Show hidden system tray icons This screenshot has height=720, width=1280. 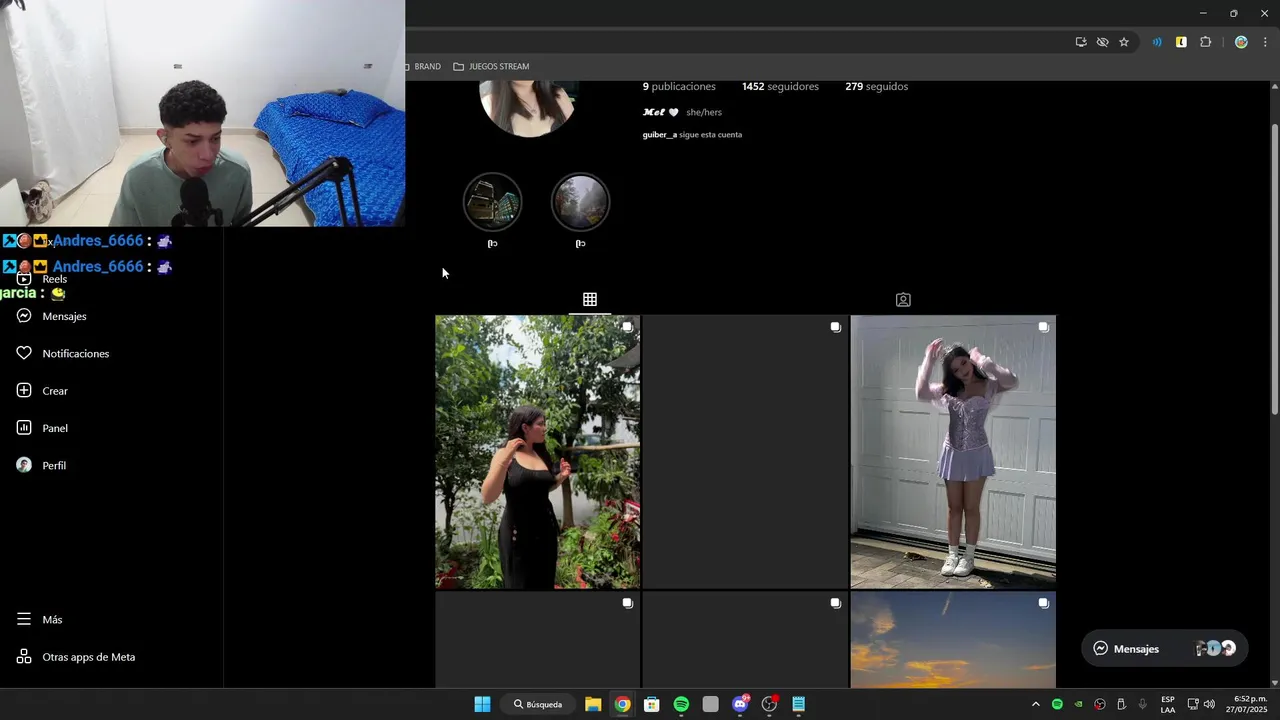1035,704
